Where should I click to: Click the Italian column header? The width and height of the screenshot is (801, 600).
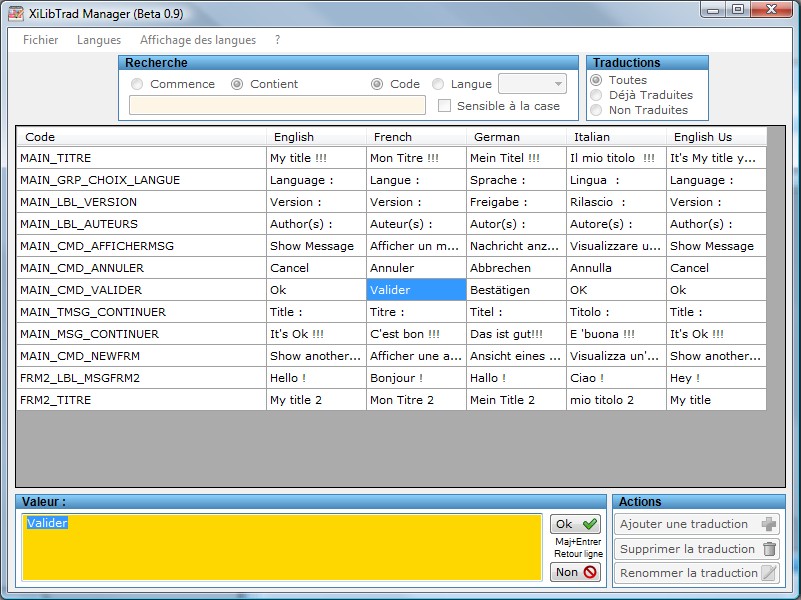[616, 137]
